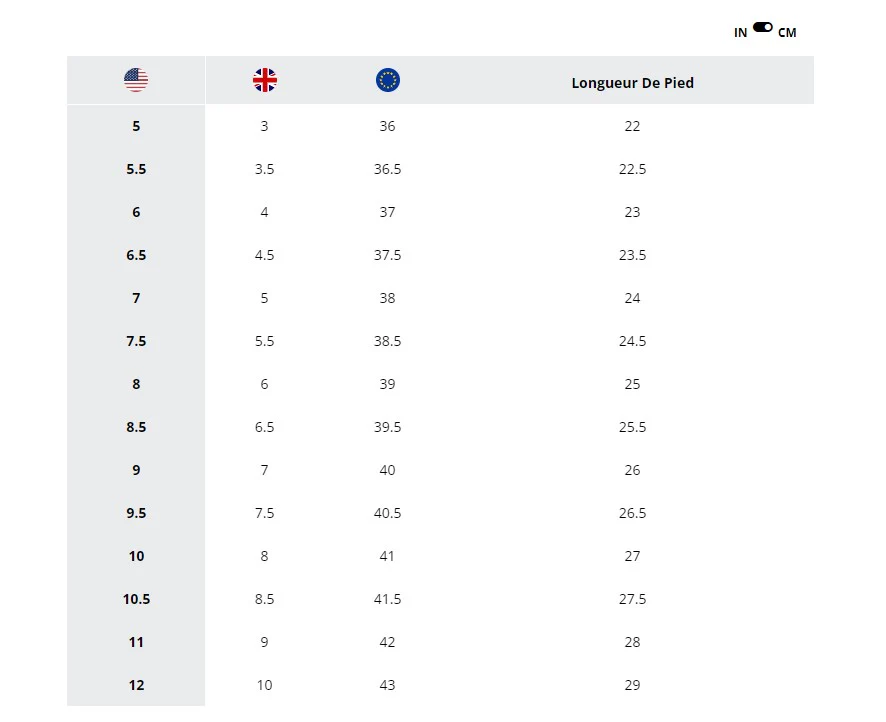Click the European Union flag icon
The width and height of the screenshot is (886, 722).
tap(388, 80)
